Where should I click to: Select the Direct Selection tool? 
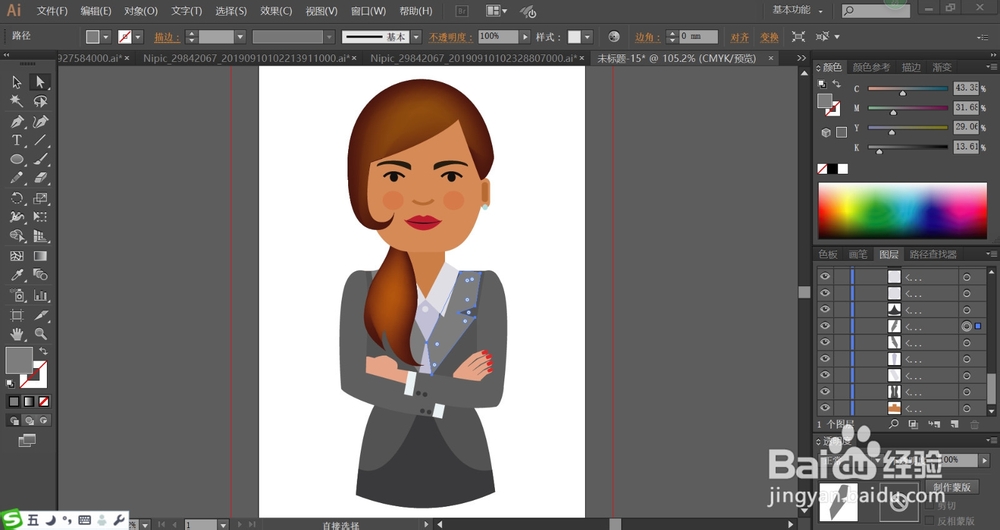click(x=40, y=82)
